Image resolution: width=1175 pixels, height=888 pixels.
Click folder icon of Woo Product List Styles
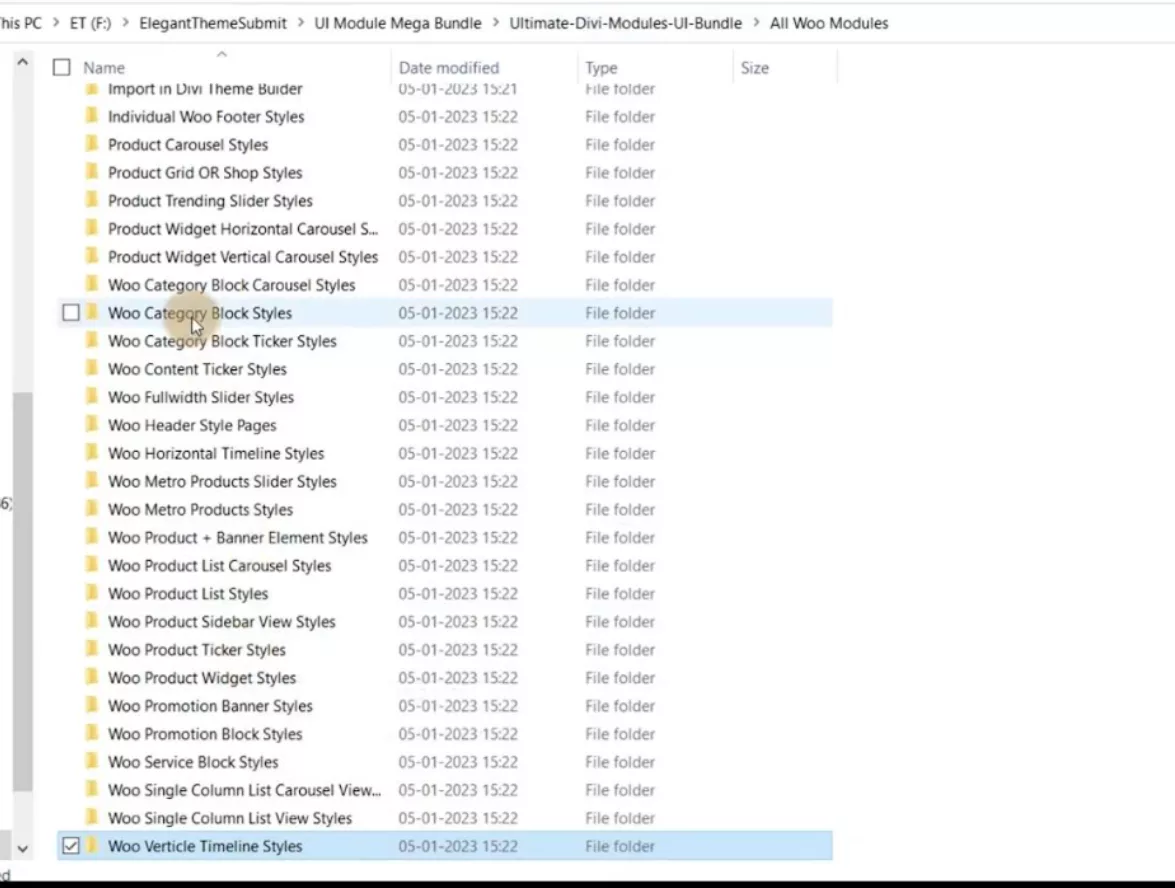point(92,593)
